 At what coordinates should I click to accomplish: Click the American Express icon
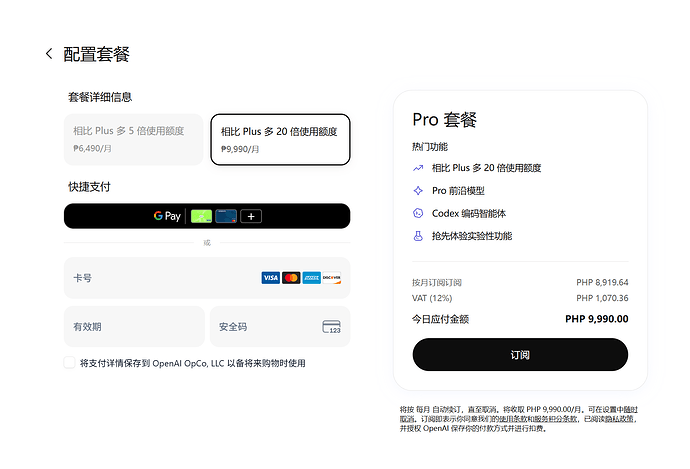tap(312, 278)
